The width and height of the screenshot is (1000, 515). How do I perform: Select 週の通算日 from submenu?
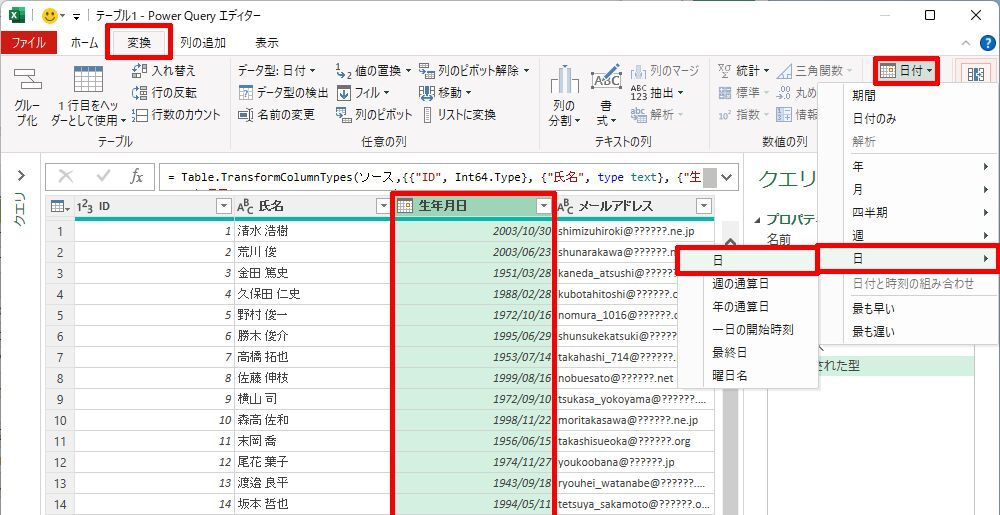[x=740, y=284]
